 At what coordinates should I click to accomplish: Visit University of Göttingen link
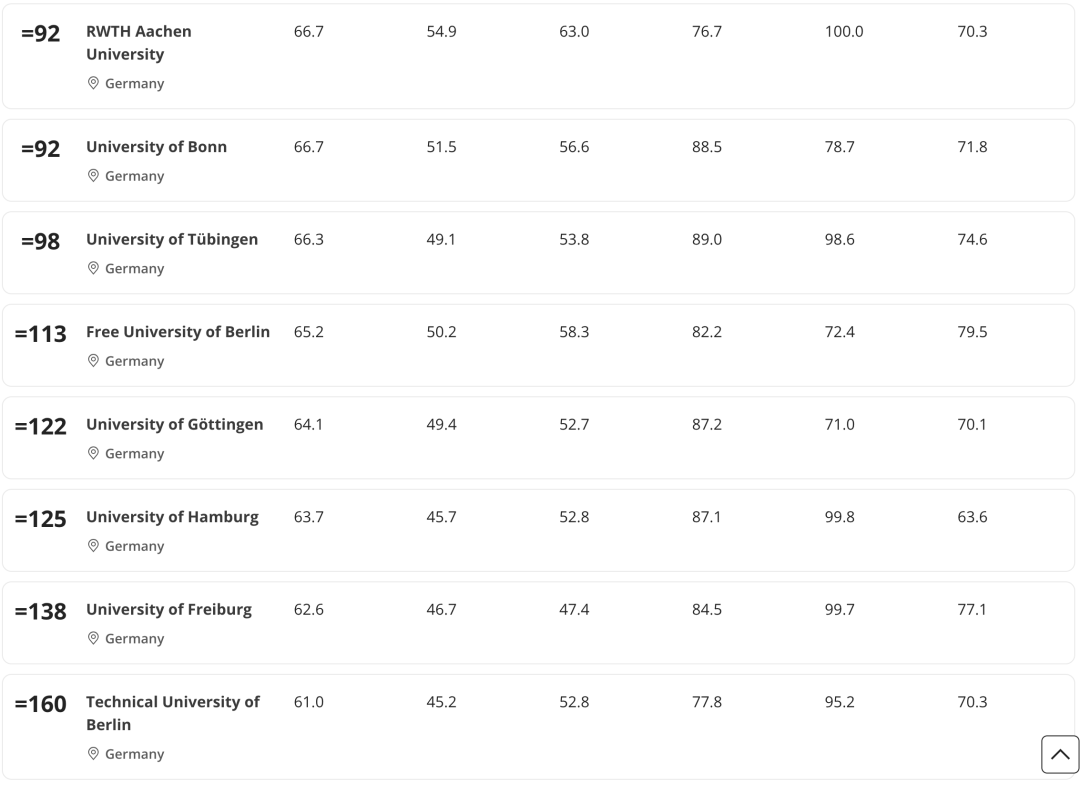click(x=175, y=425)
